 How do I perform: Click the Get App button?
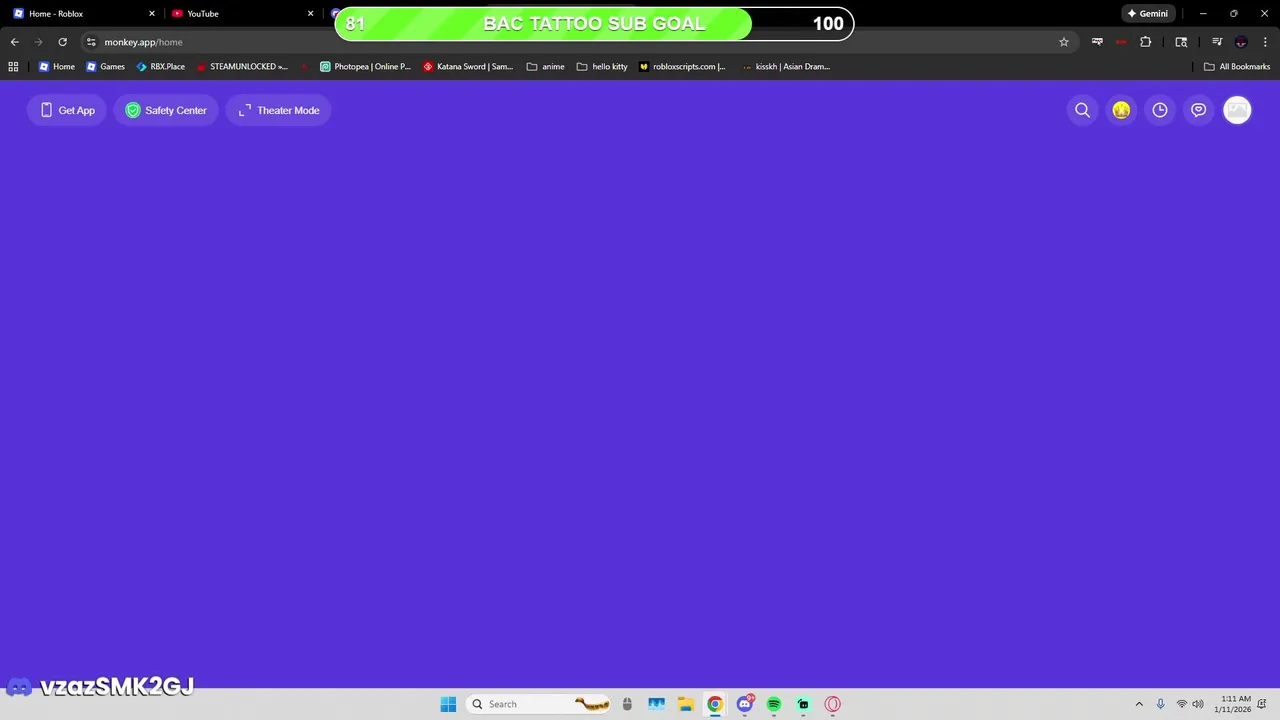coord(67,110)
